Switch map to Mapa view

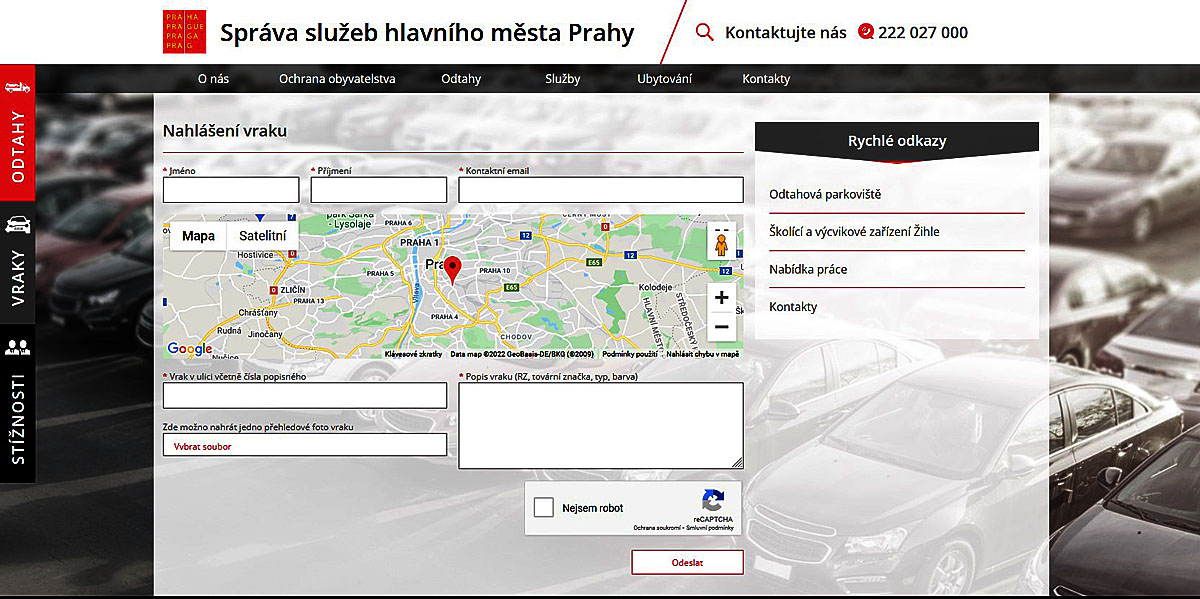coord(198,236)
